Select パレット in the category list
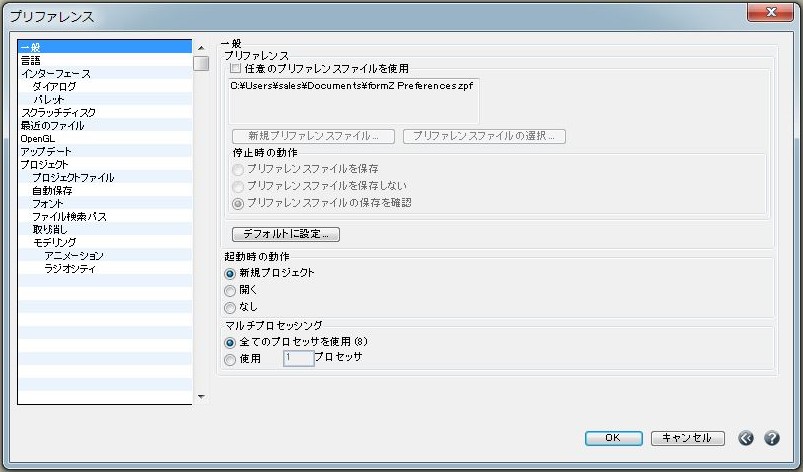The height and width of the screenshot is (472, 803). coord(105,99)
